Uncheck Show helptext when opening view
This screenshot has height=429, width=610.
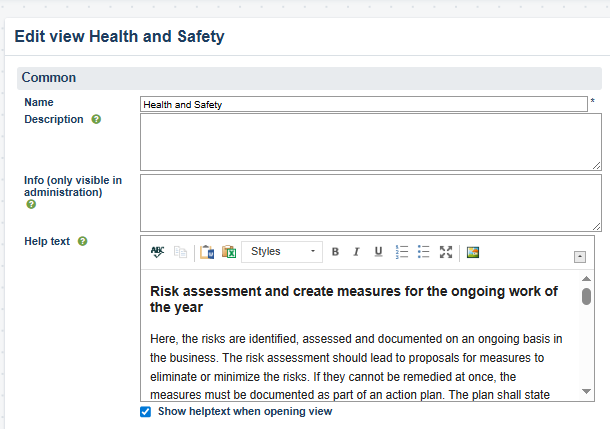(146, 412)
